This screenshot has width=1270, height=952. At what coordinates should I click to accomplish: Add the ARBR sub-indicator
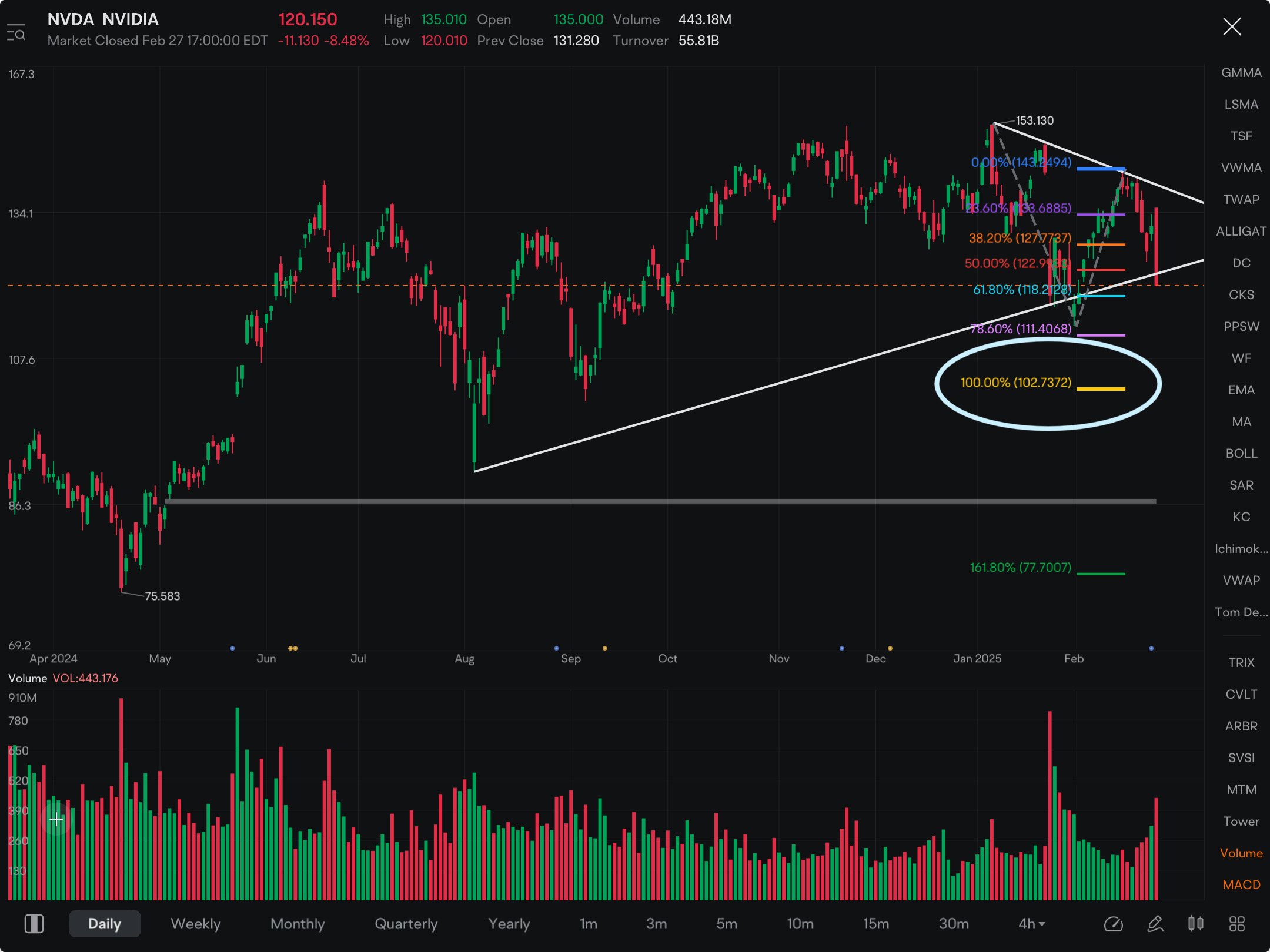[1241, 726]
